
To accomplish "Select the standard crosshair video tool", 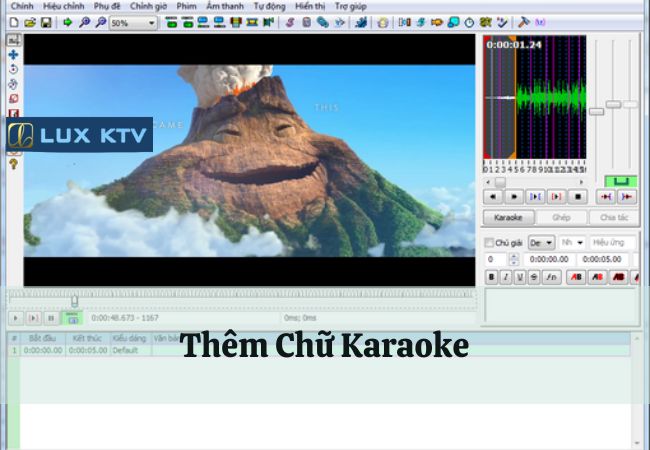I will [14, 40].
